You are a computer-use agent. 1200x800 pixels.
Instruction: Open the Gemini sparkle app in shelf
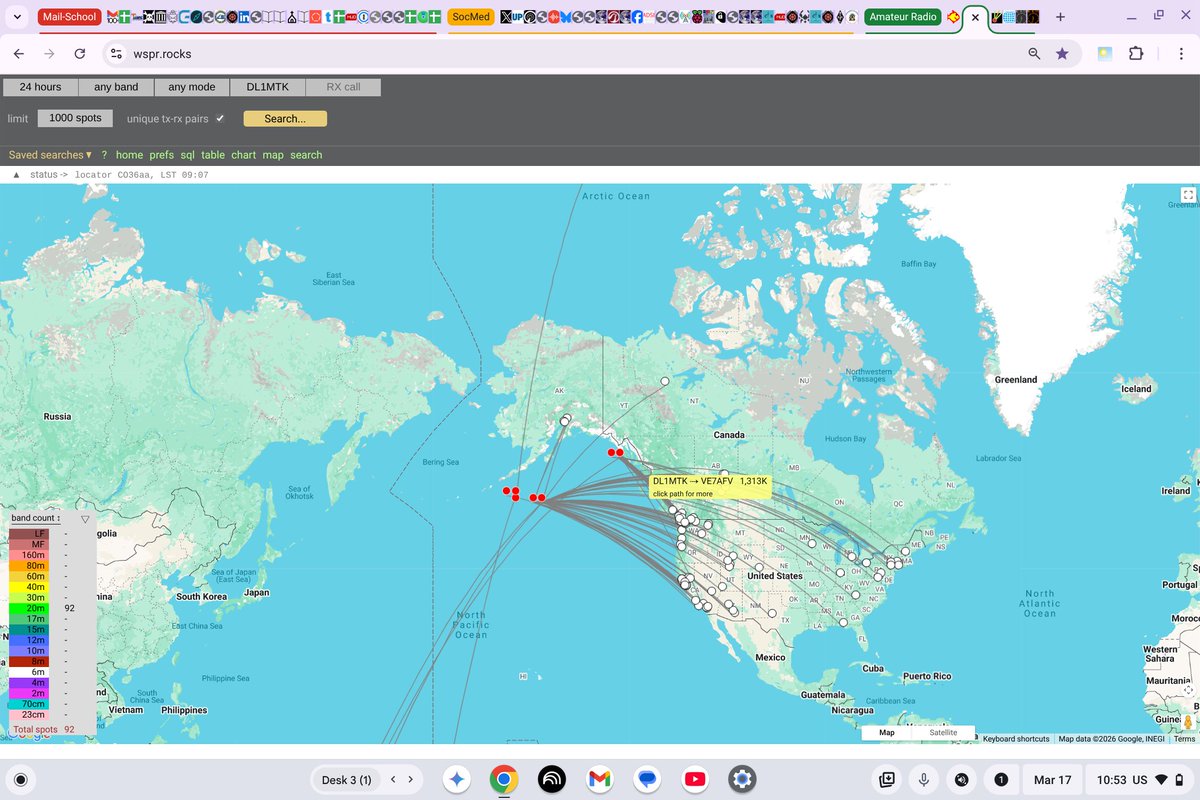(x=456, y=779)
